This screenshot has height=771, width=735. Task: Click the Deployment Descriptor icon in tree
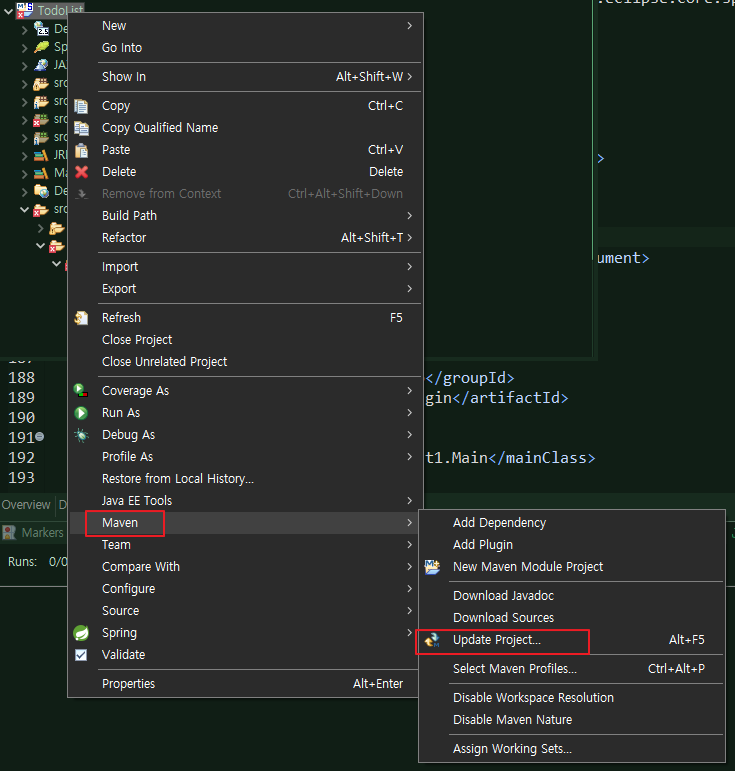click(x=41, y=29)
